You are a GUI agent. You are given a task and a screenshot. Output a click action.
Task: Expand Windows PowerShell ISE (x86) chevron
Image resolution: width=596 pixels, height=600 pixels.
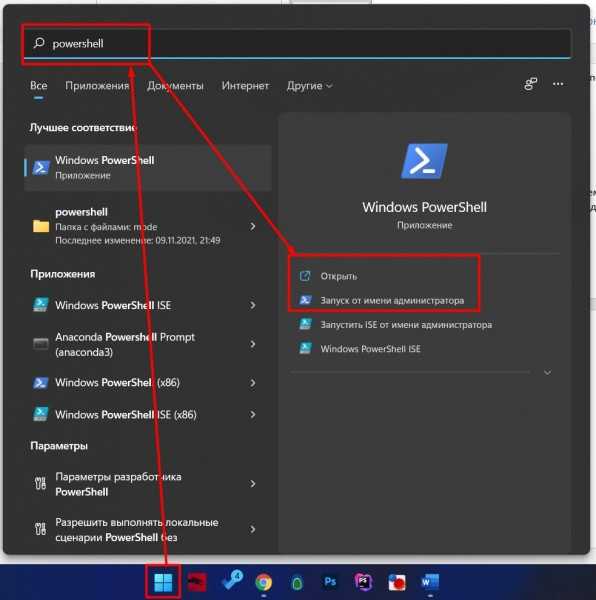pos(252,414)
